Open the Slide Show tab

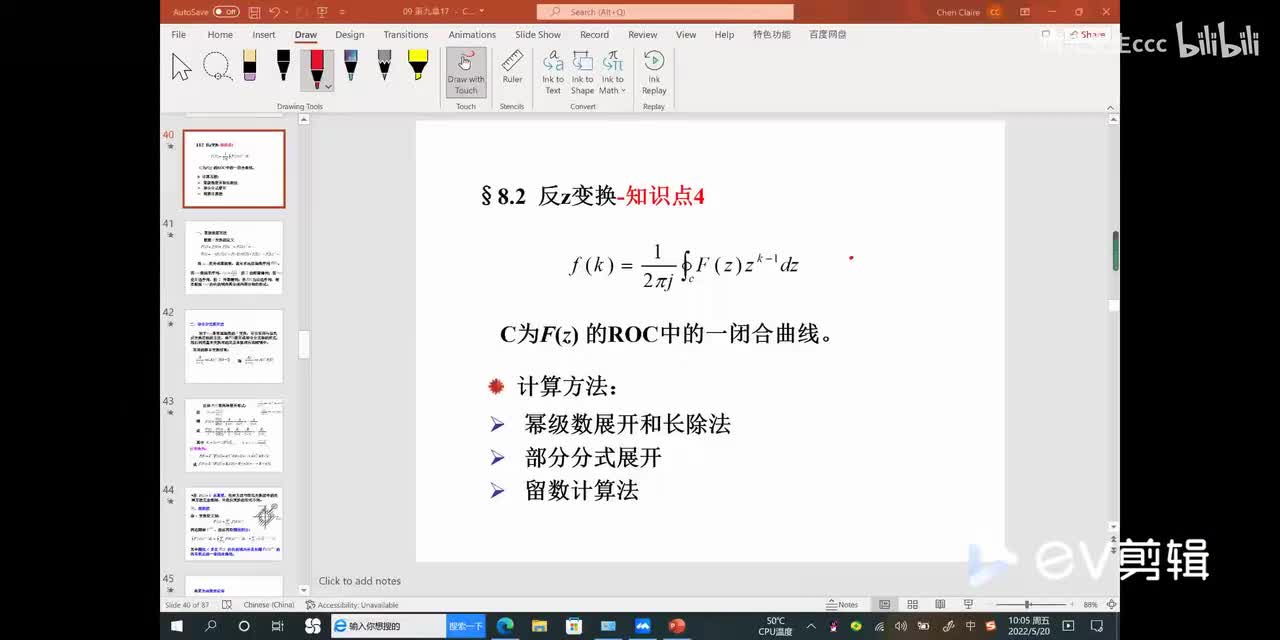click(538, 34)
